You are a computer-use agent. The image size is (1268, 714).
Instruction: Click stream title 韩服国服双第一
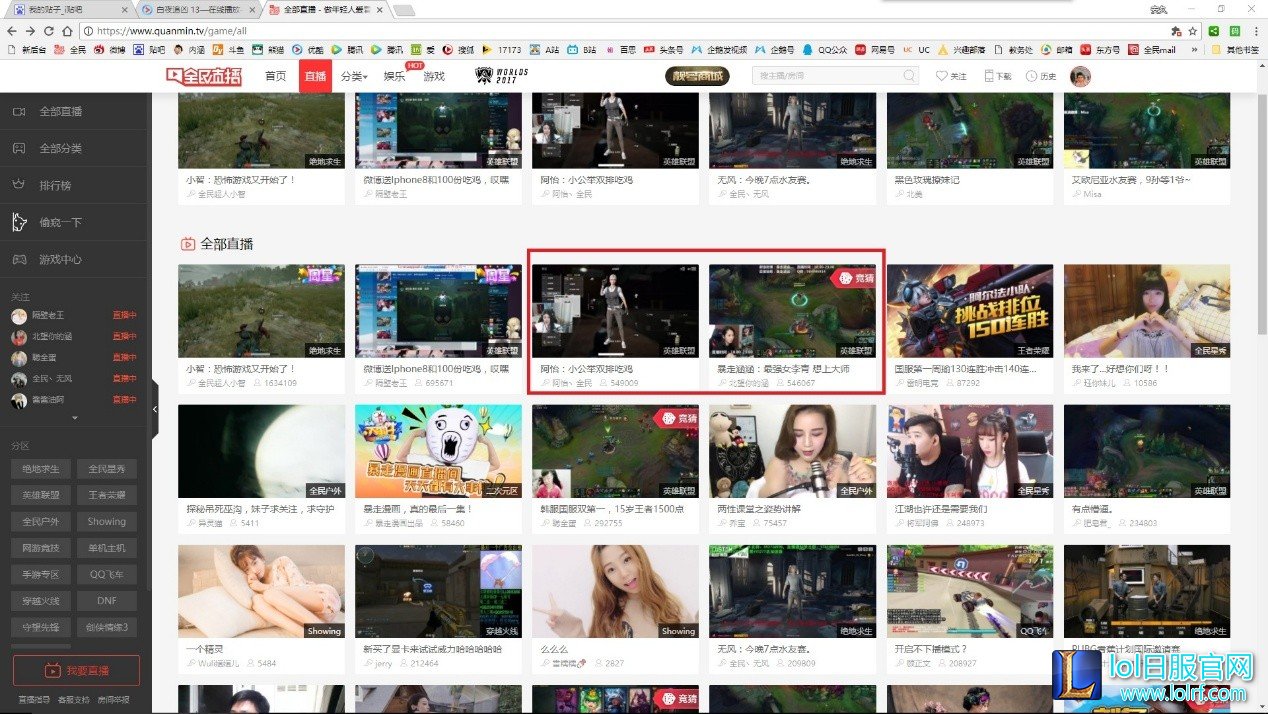point(610,509)
